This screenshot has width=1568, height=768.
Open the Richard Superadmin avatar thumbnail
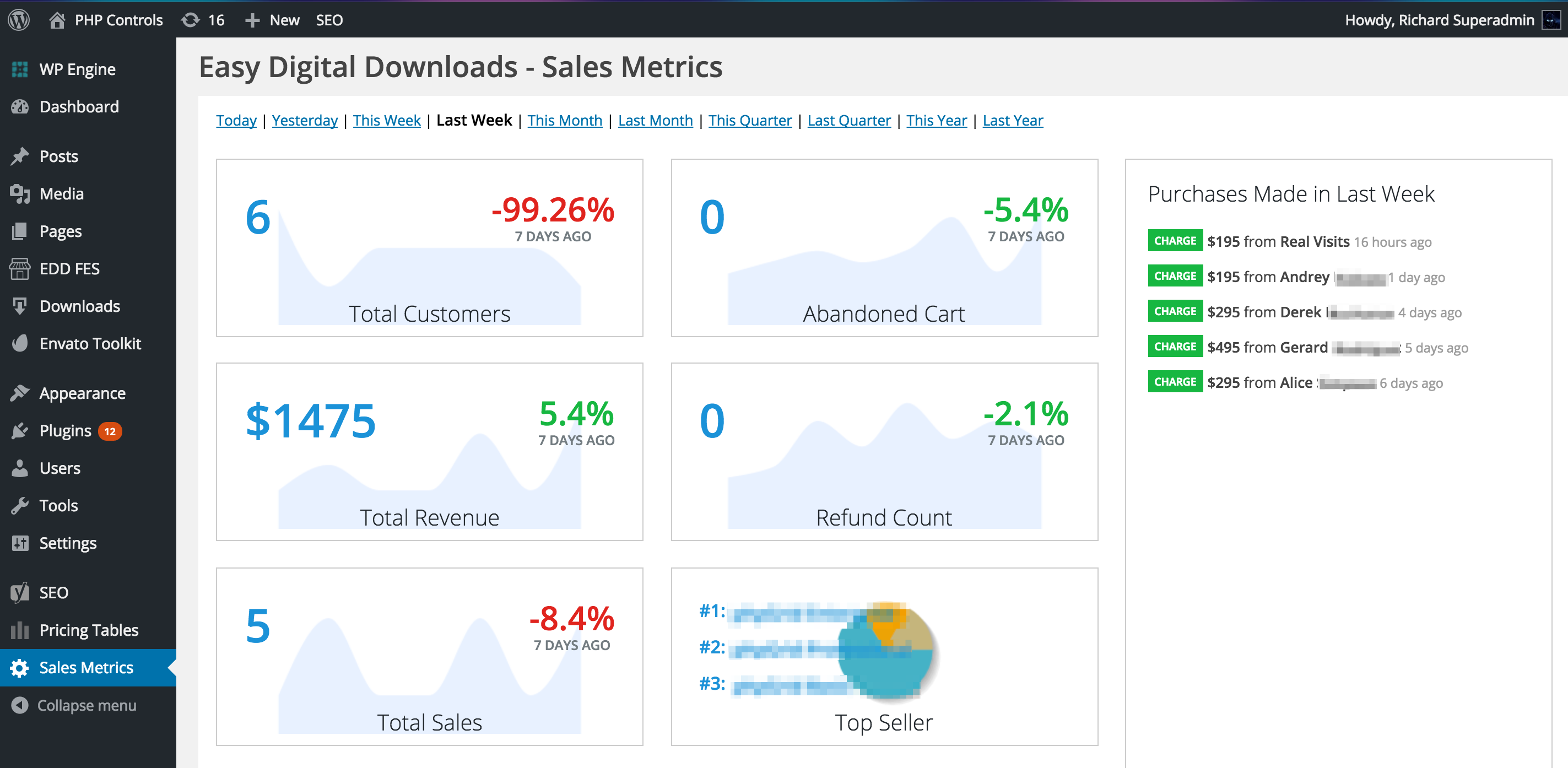[x=1551, y=20]
